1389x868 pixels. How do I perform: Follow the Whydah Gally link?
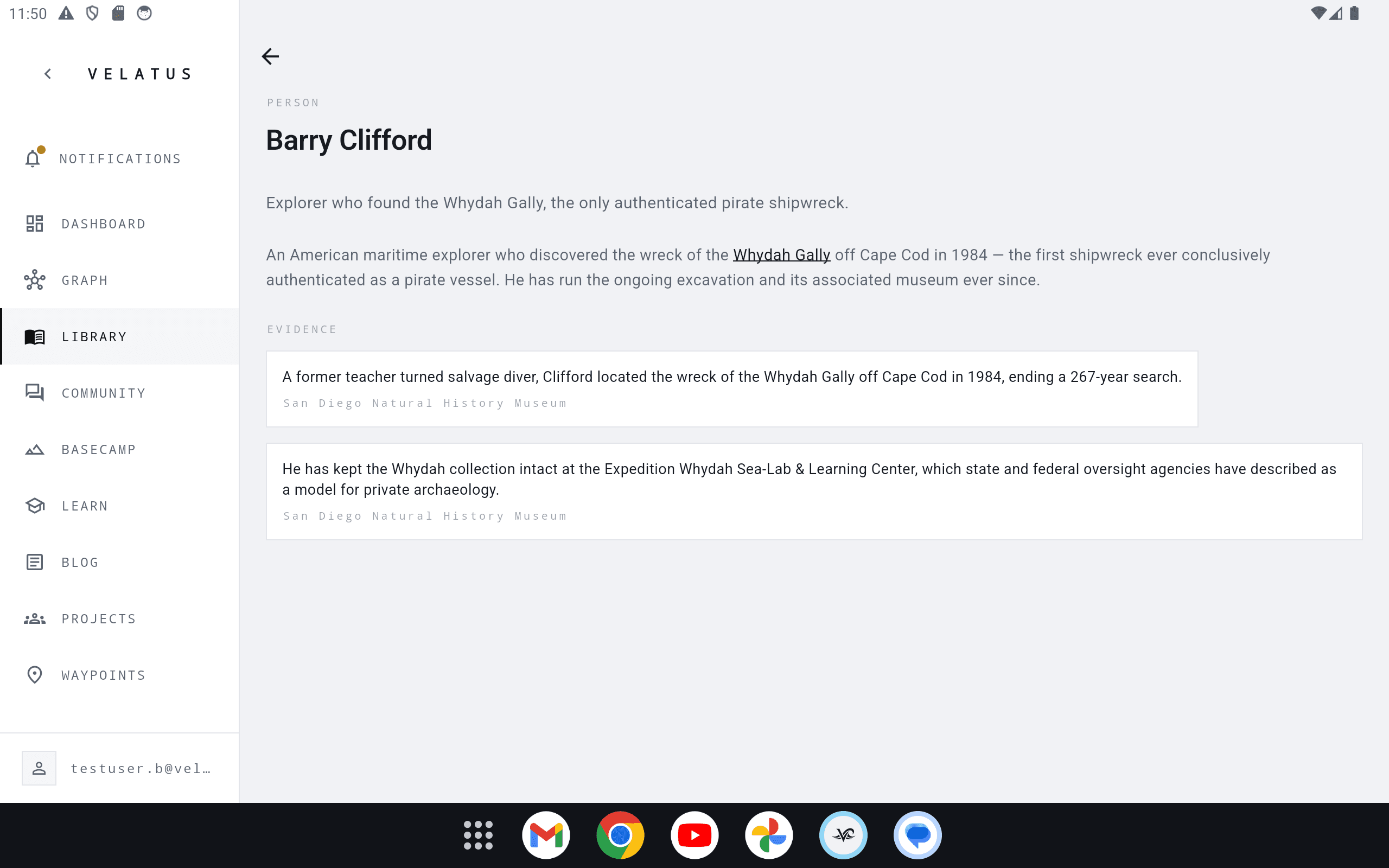781,255
